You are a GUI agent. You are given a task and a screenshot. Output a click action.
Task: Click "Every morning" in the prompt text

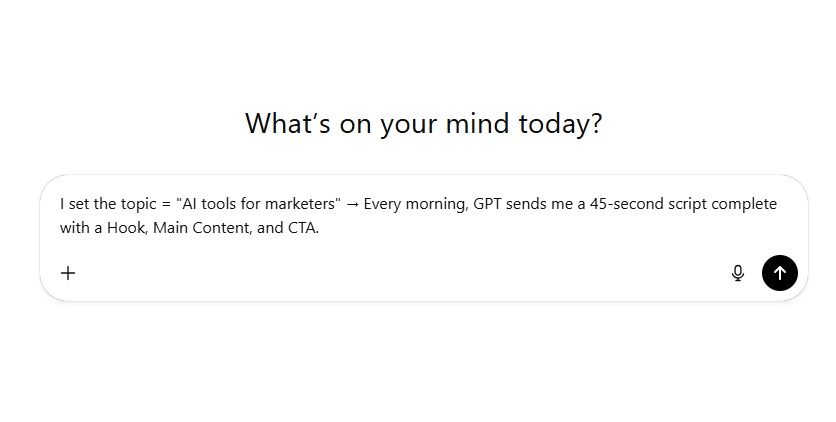click(x=416, y=204)
